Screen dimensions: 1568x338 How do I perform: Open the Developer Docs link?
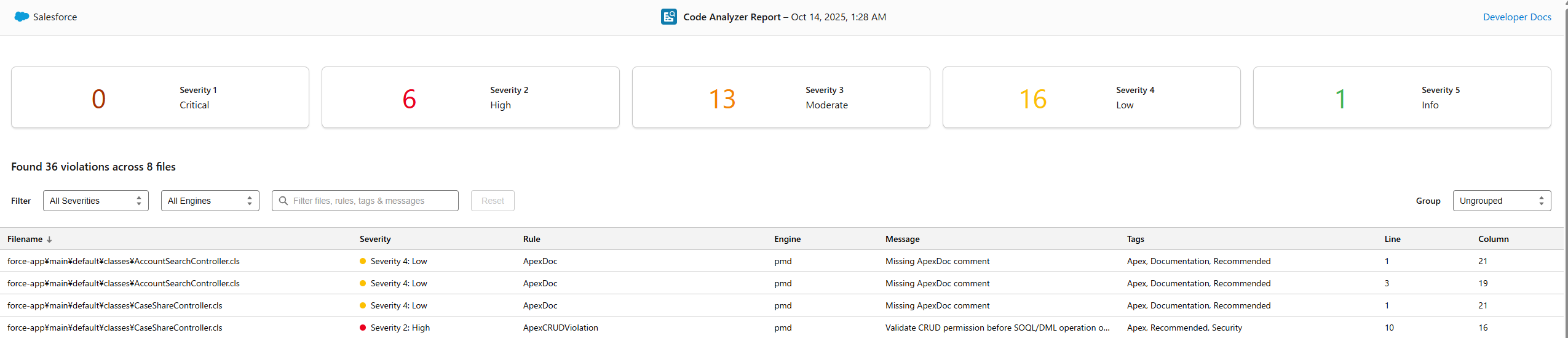(x=1516, y=17)
